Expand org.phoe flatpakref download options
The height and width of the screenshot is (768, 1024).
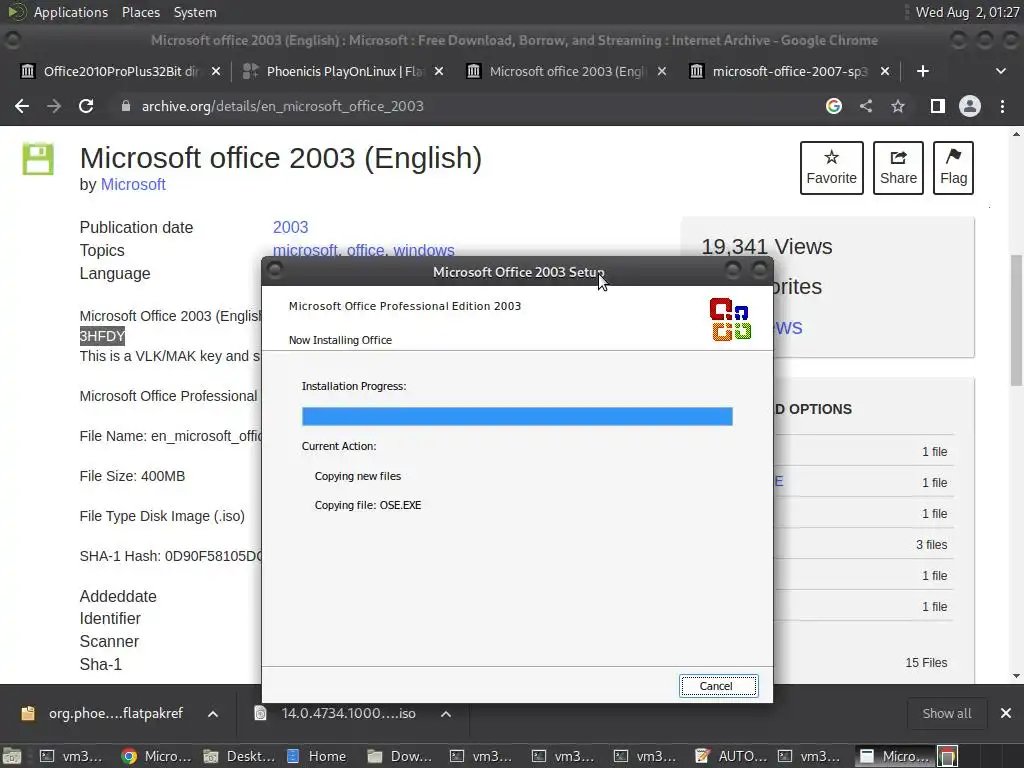point(213,714)
